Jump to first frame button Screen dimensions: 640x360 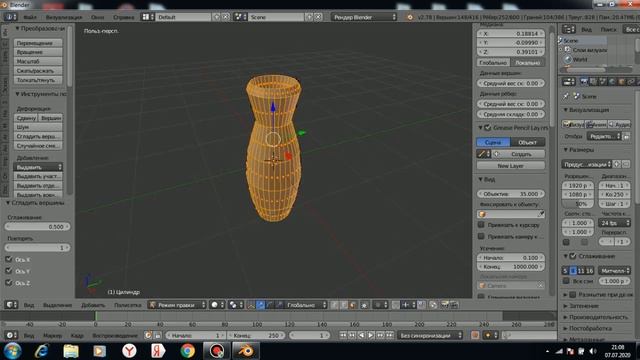click(343, 335)
